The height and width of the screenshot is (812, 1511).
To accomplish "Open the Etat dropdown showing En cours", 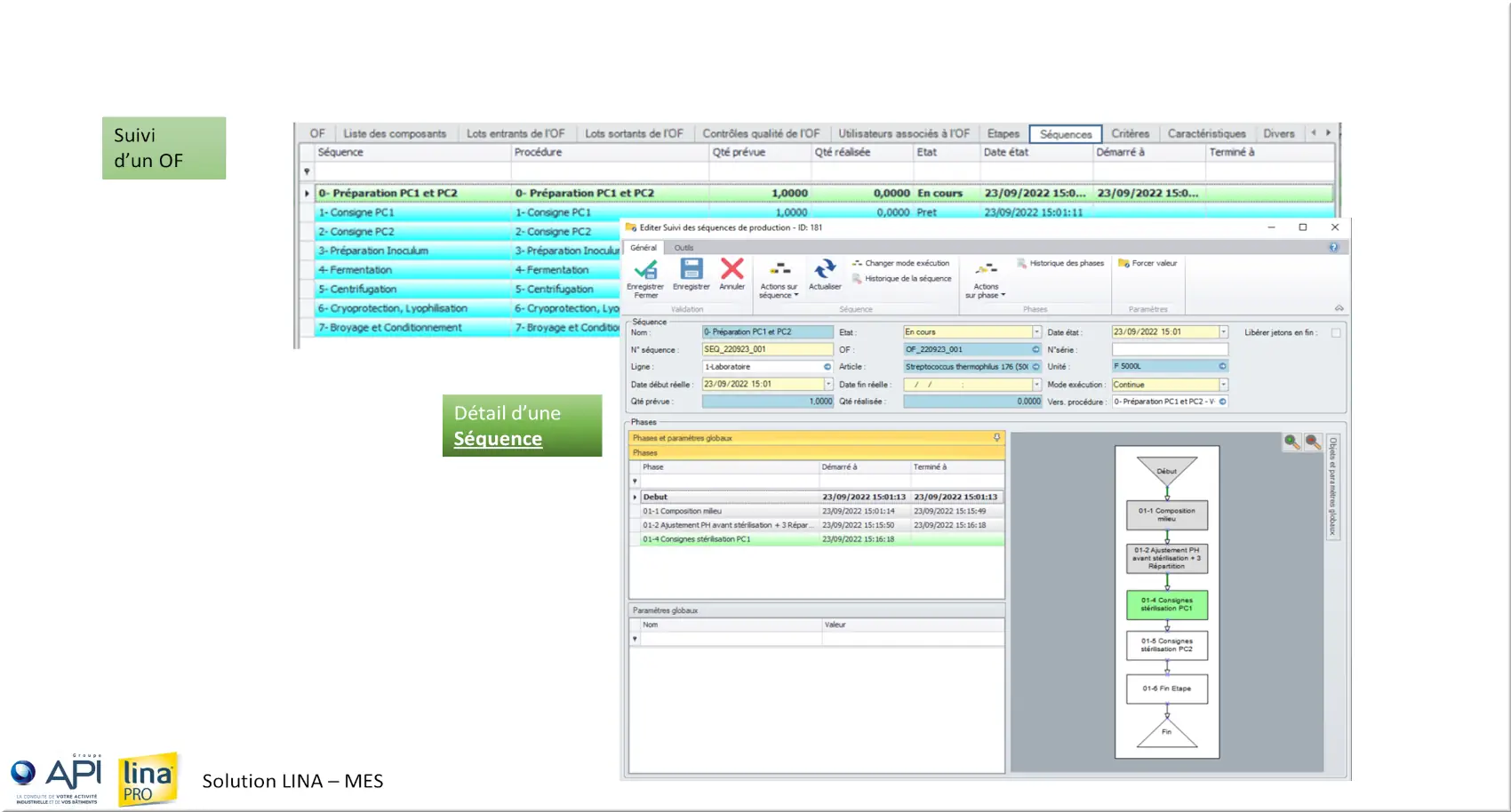I will [1036, 332].
